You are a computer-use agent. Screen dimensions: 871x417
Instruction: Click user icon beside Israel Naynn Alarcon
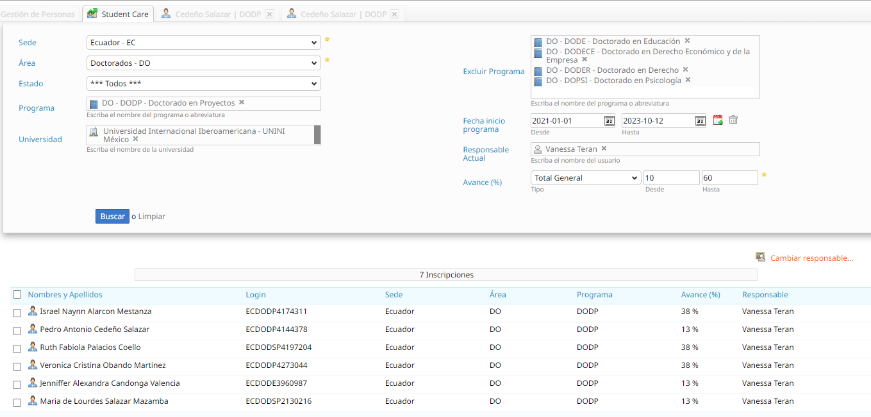point(32,311)
